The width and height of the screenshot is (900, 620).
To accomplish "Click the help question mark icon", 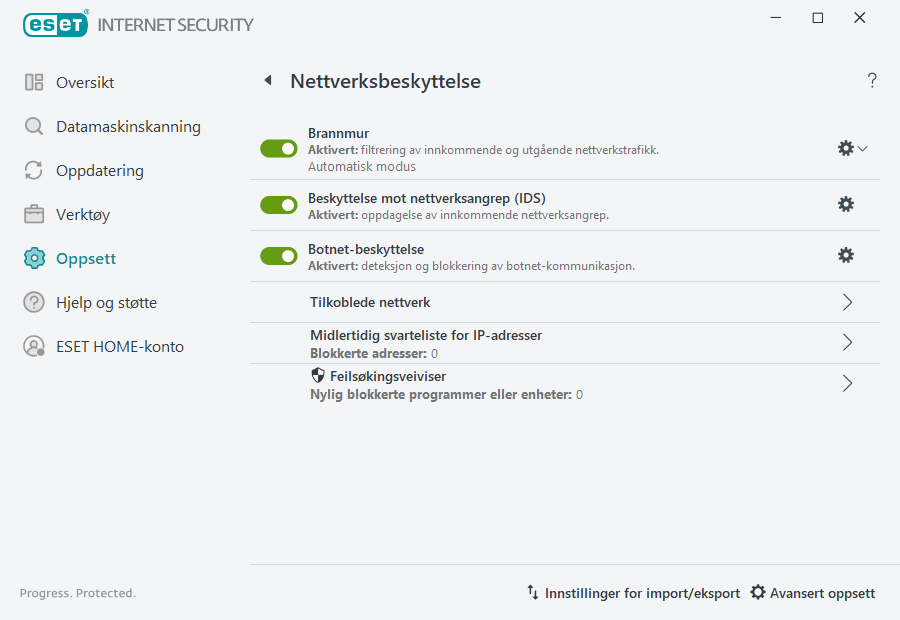I will 871,80.
